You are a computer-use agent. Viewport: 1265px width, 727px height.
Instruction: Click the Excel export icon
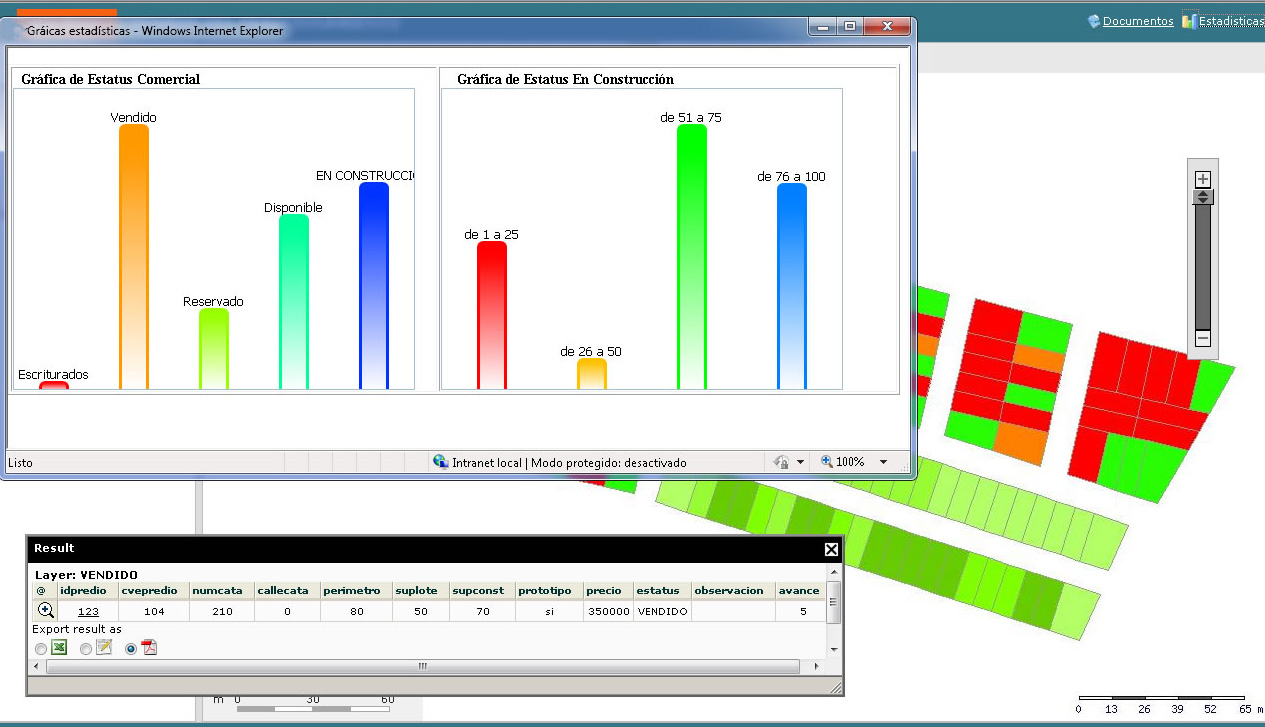59,648
